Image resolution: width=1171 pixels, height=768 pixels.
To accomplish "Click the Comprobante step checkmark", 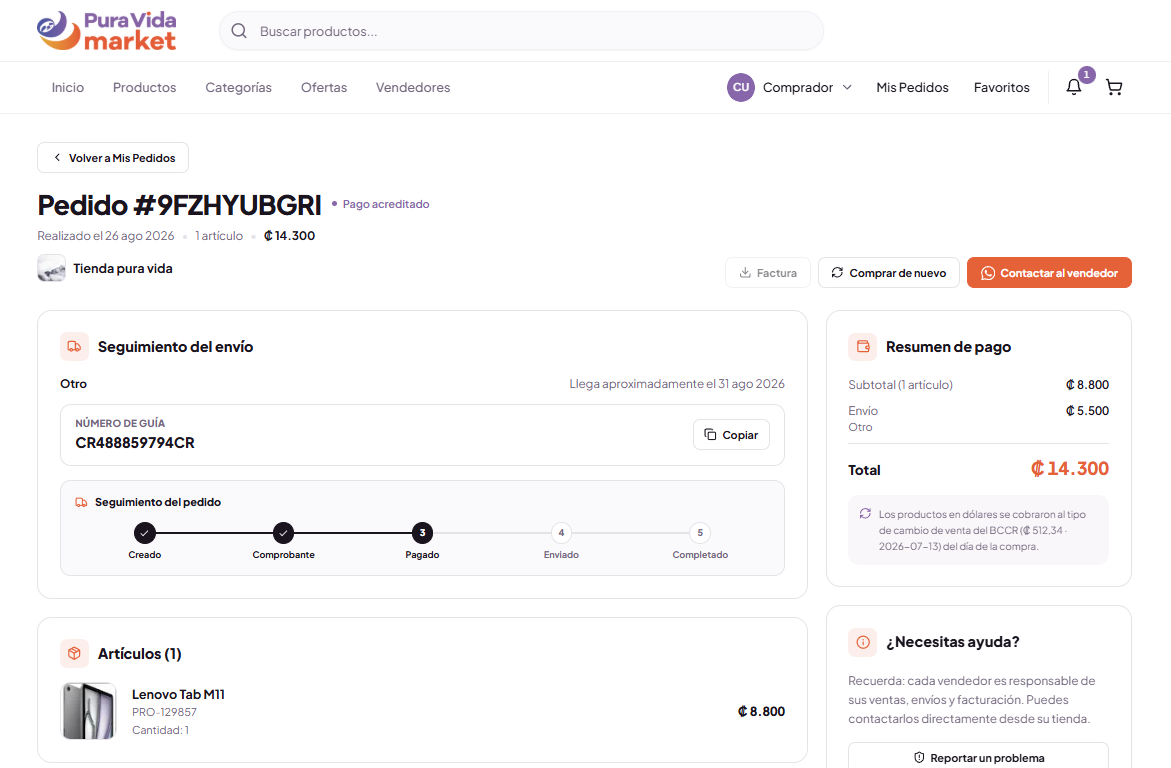I will click(283, 533).
